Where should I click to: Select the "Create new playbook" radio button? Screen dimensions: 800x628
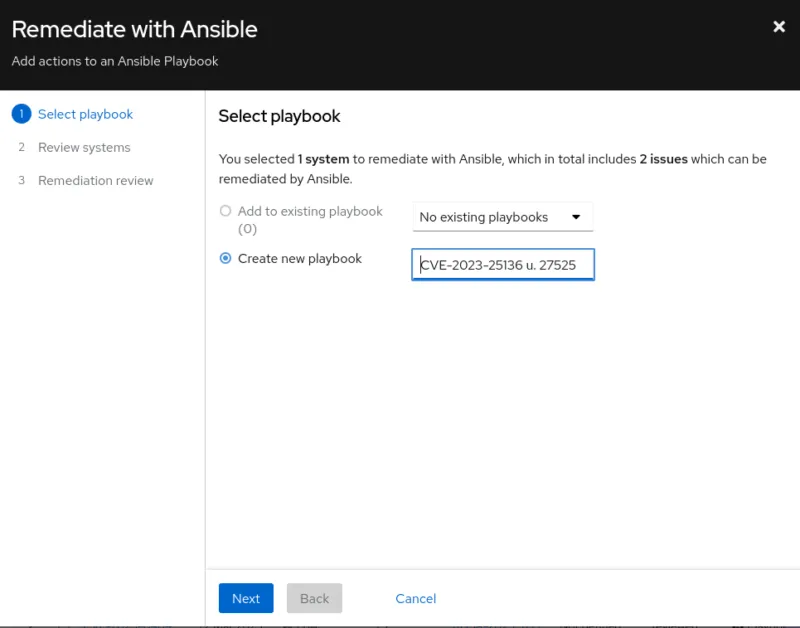point(225,258)
